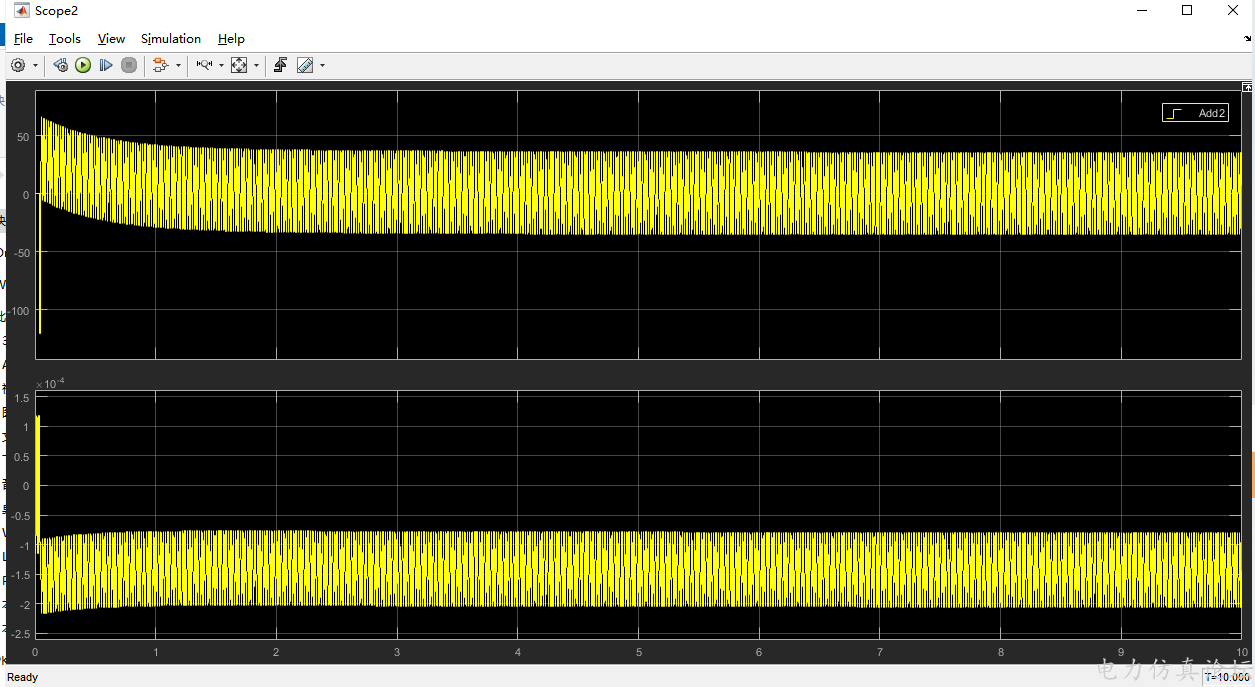Select the Zoom X-axis tool
The height and width of the screenshot is (687, 1255).
204,65
